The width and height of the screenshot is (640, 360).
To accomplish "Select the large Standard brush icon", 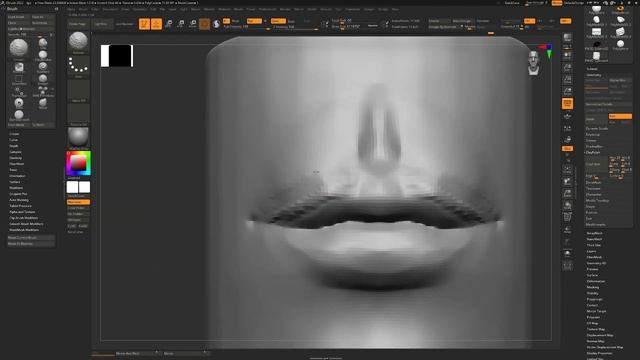I will pyautogui.click(x=19, y=49).
